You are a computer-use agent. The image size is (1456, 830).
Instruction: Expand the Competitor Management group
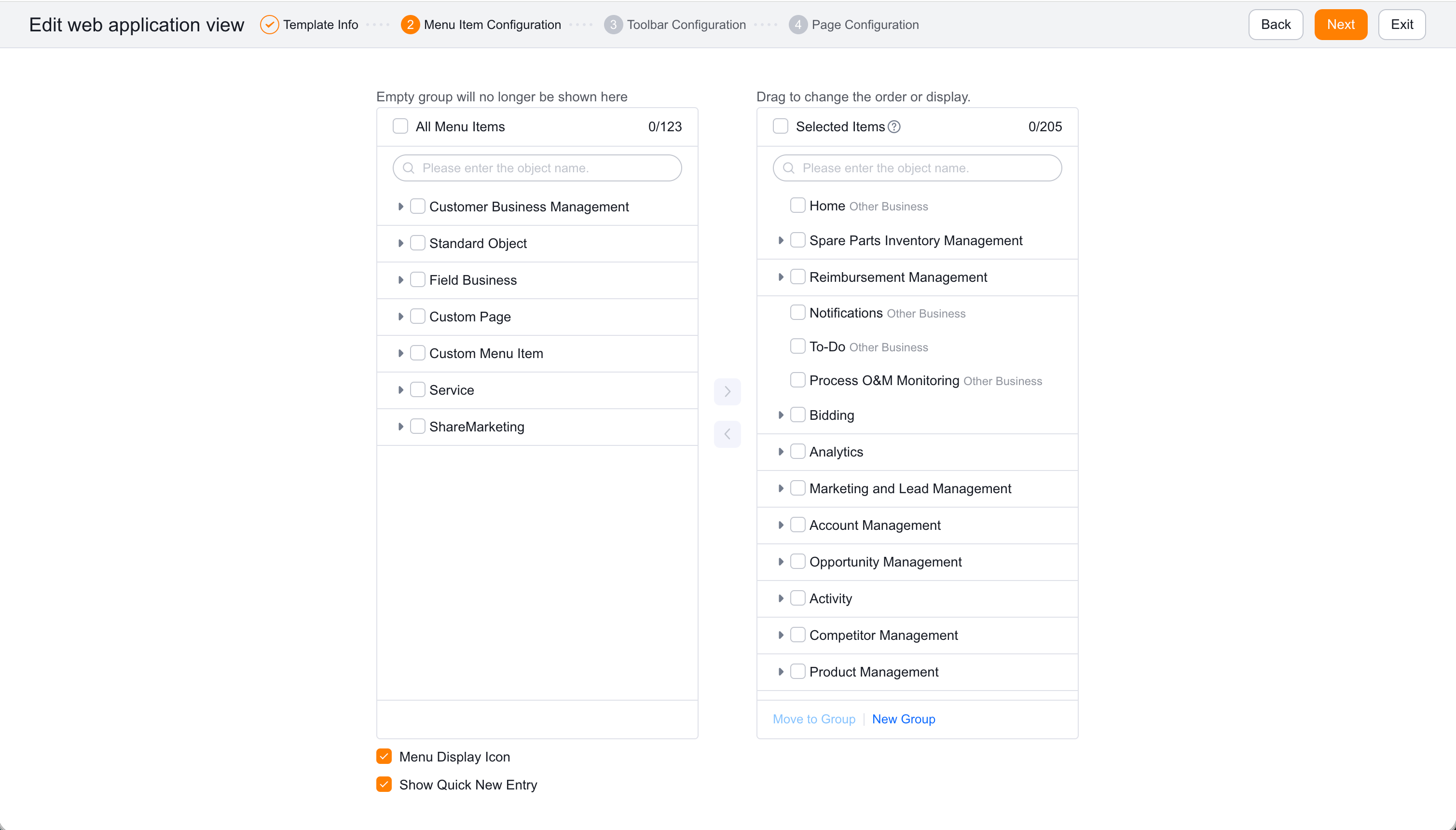[x=781, y=635]
